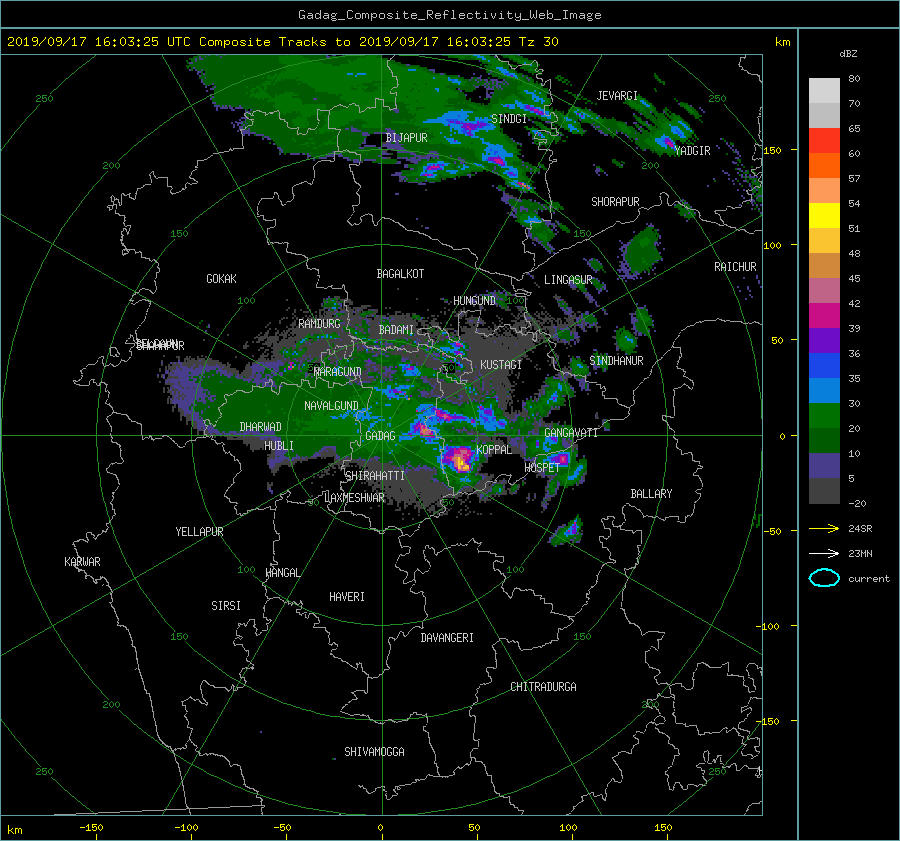Pick the dark orange 57-60 dBZ swatch
The width and height of the screenshot is (900, 841).
(824, 166)
